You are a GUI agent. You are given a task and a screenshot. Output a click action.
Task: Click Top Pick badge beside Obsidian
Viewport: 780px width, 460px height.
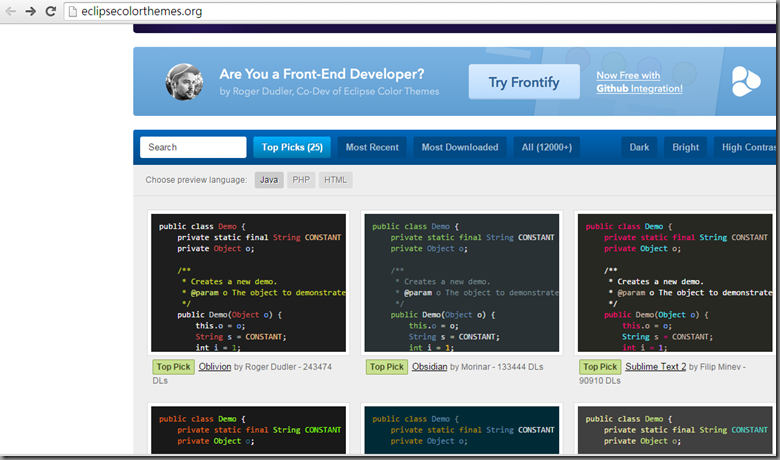[x=387, y=367]
